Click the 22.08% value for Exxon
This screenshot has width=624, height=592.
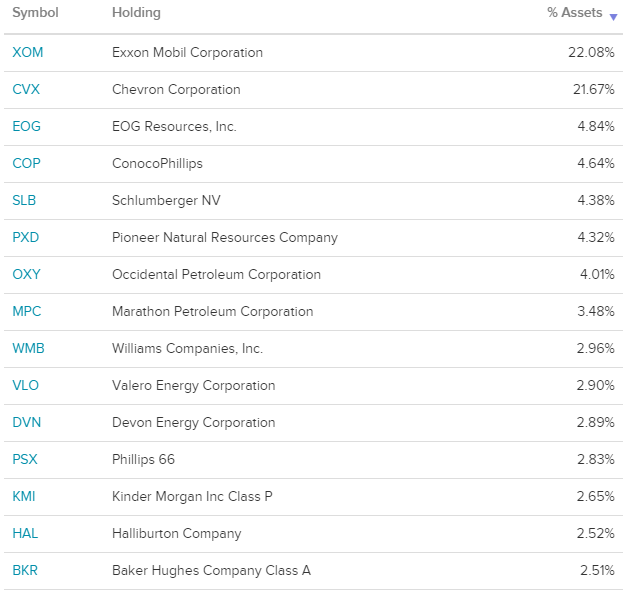[x=591, y=52]
